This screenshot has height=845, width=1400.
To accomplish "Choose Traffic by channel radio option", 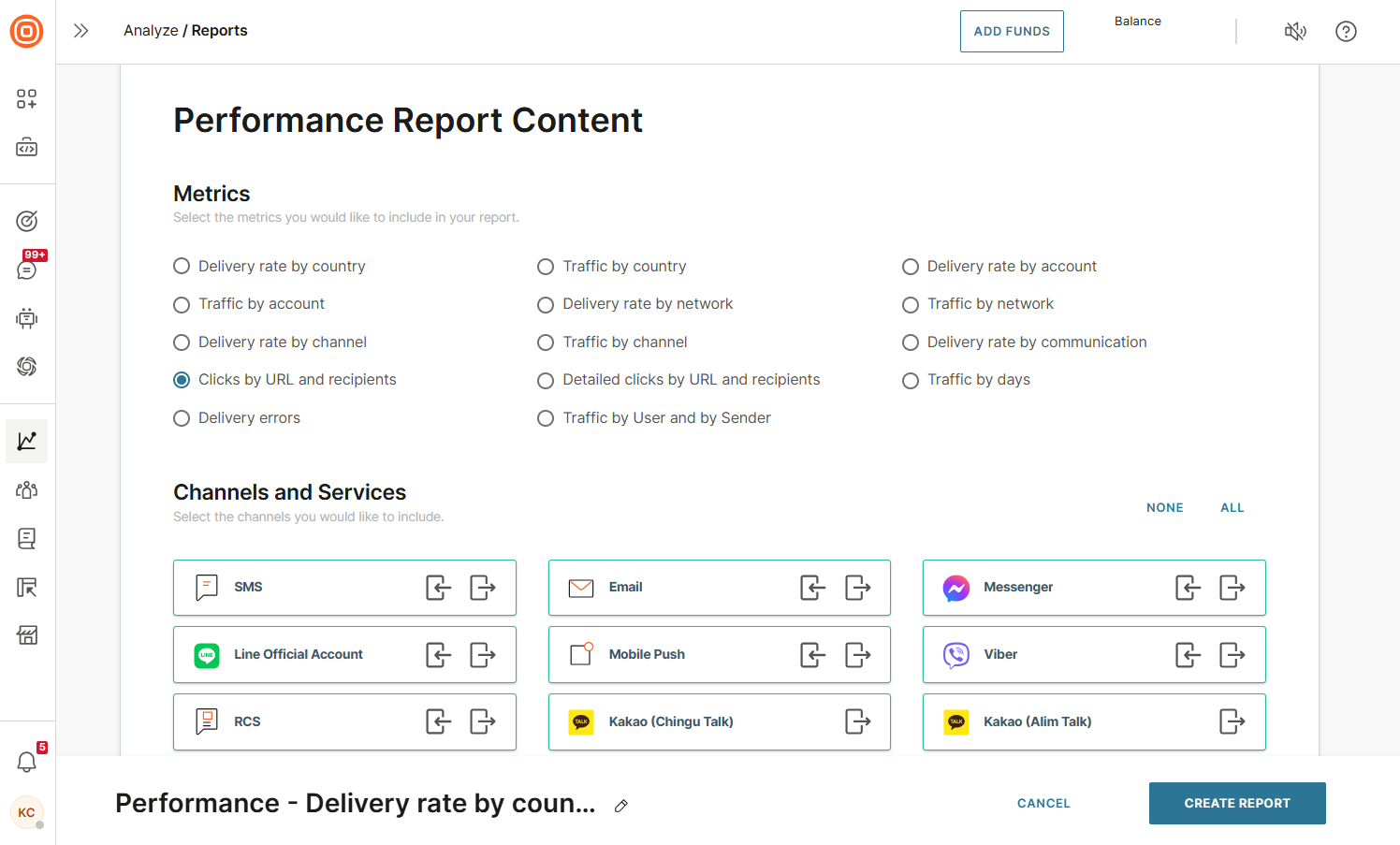I will pos(546,342).
